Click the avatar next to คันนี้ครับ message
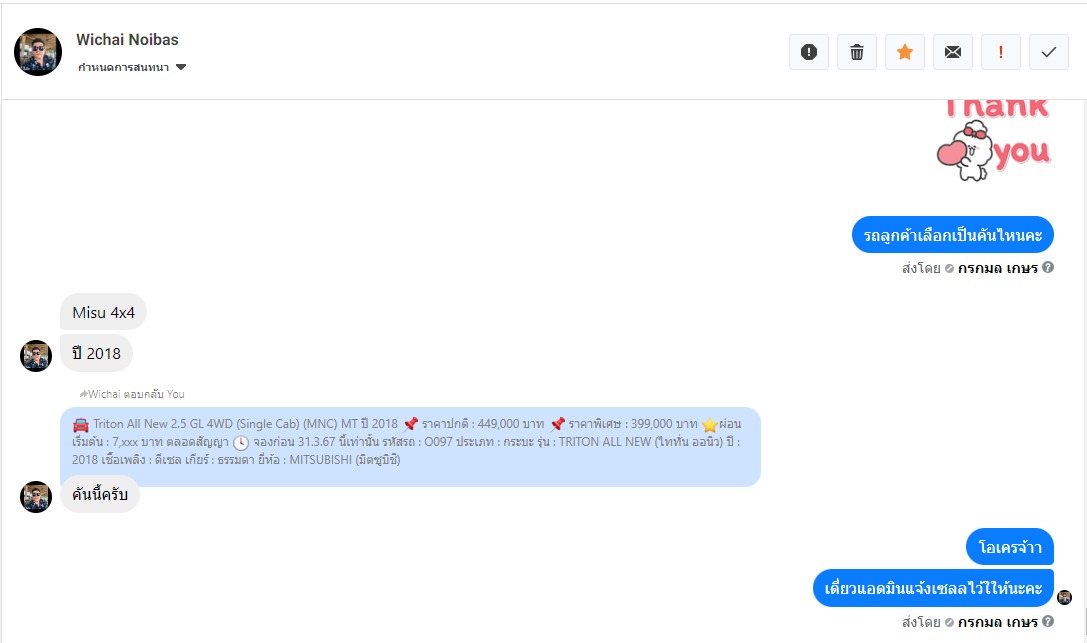The height and width of the screenshot is (643, 1087). pos(36,497)
